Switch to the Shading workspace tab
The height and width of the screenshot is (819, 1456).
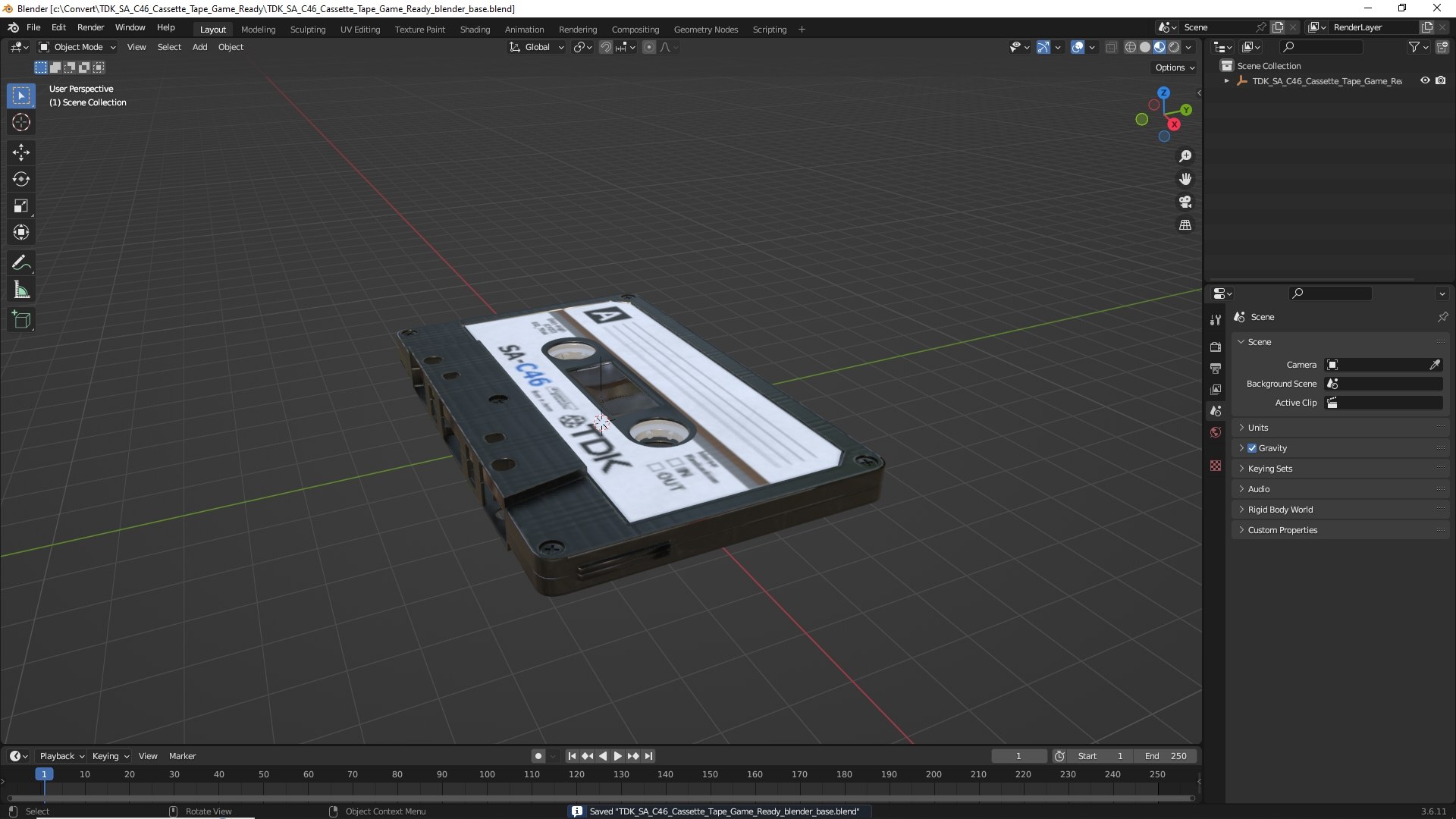475,30
